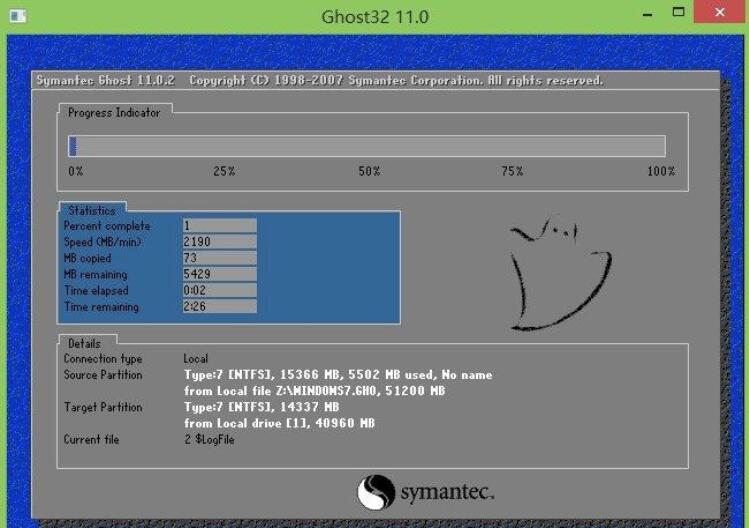Click the Details panel header
749x528 pixels.
click(x=86, y=343)
